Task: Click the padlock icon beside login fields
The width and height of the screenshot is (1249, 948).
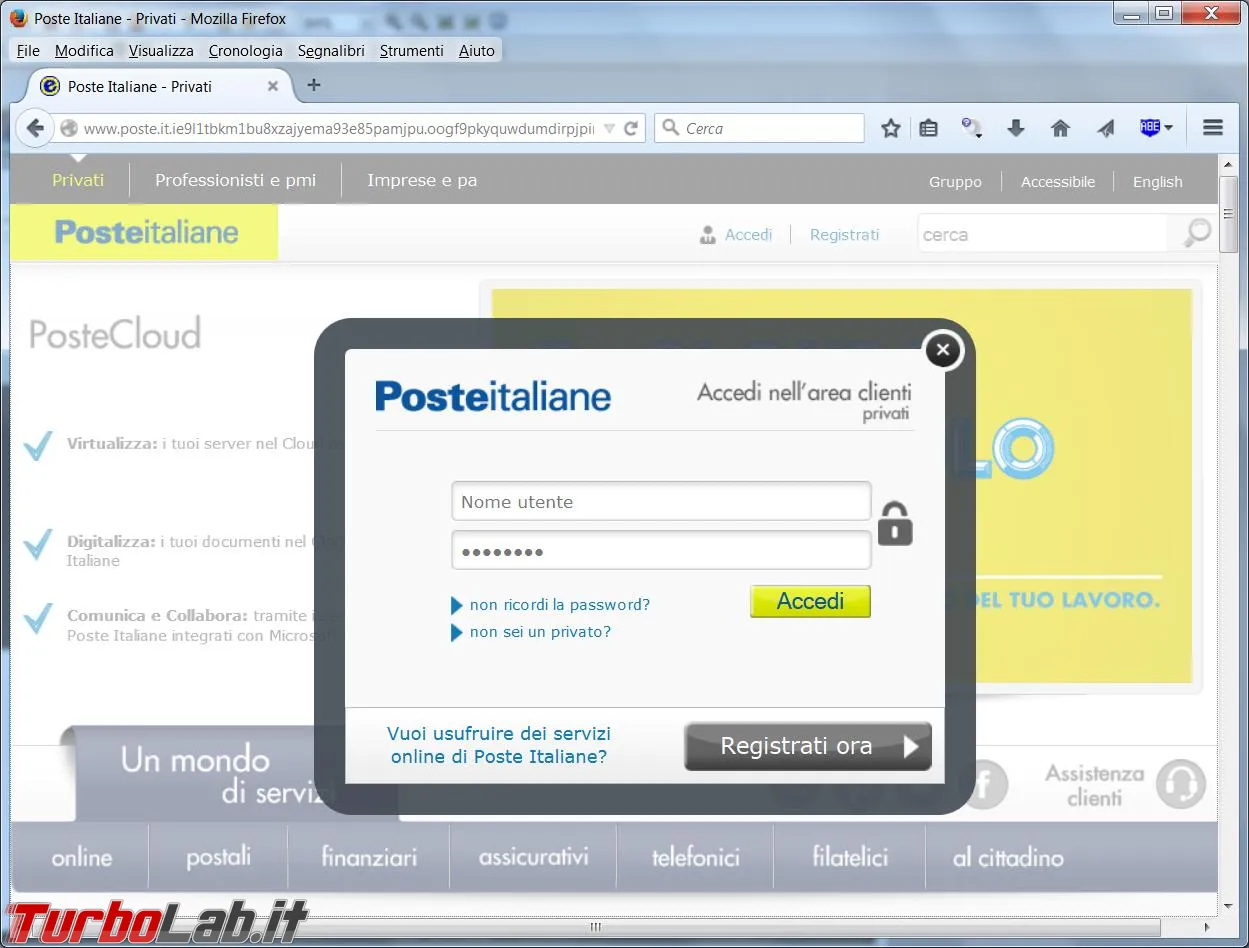Action: [x=895, y=523]
